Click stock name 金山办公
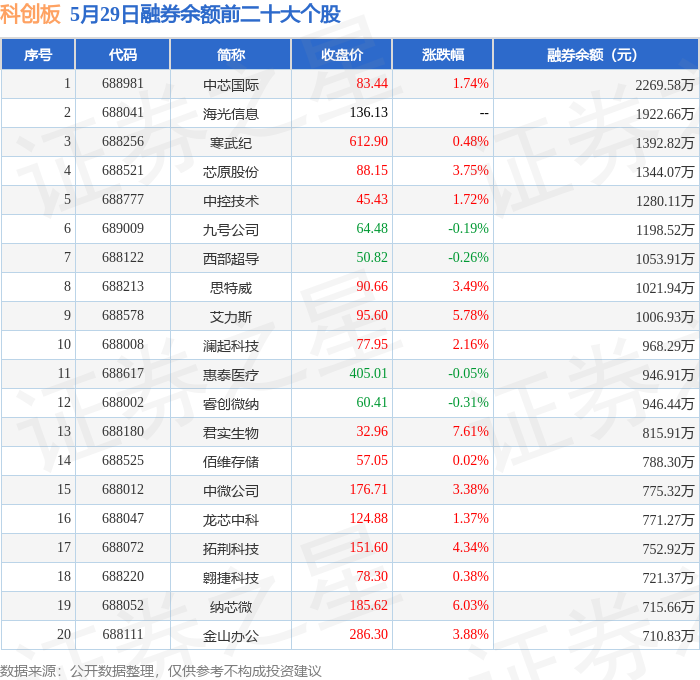 coord(231,636)
